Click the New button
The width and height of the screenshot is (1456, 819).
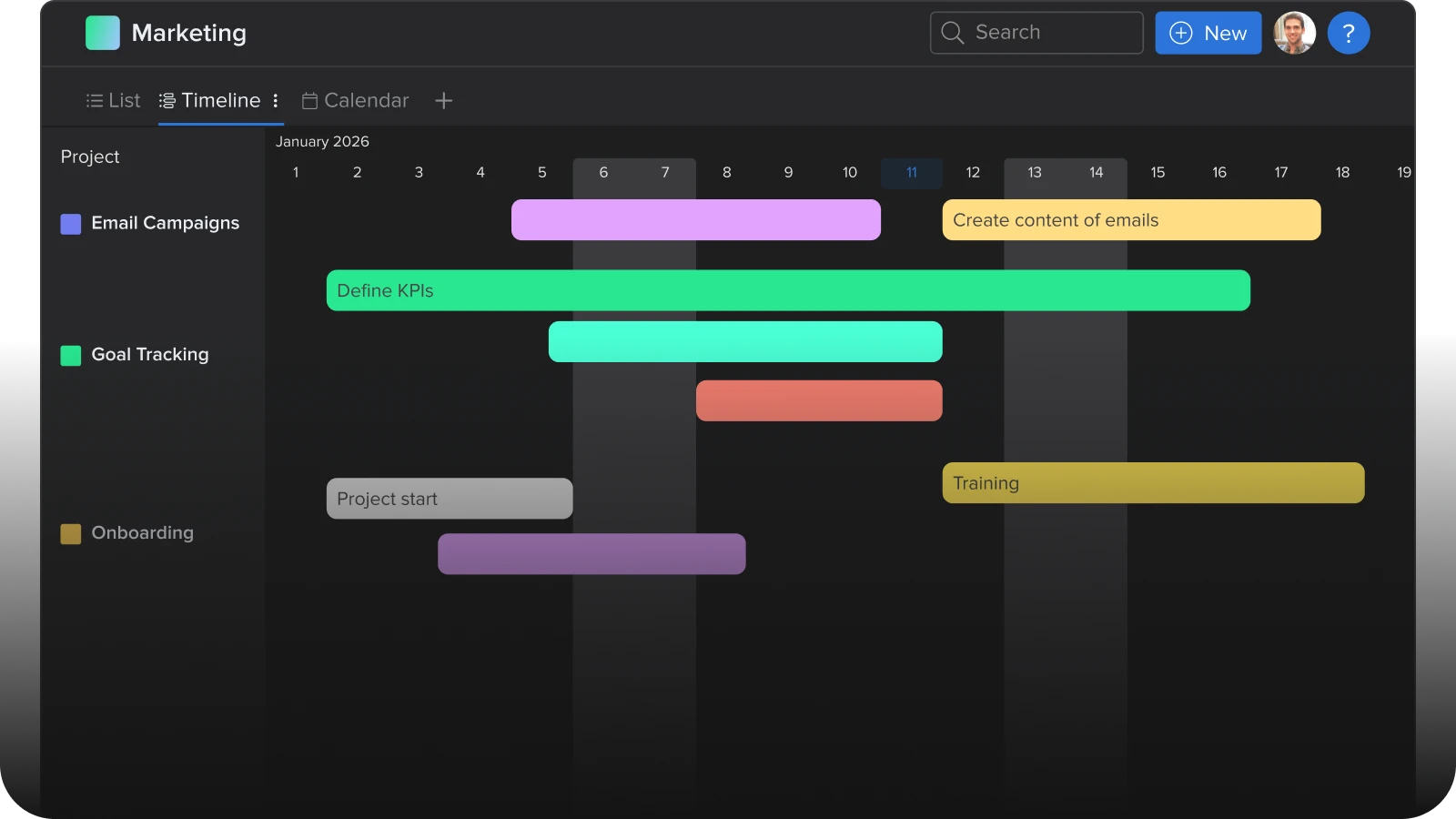[1208, 34]
